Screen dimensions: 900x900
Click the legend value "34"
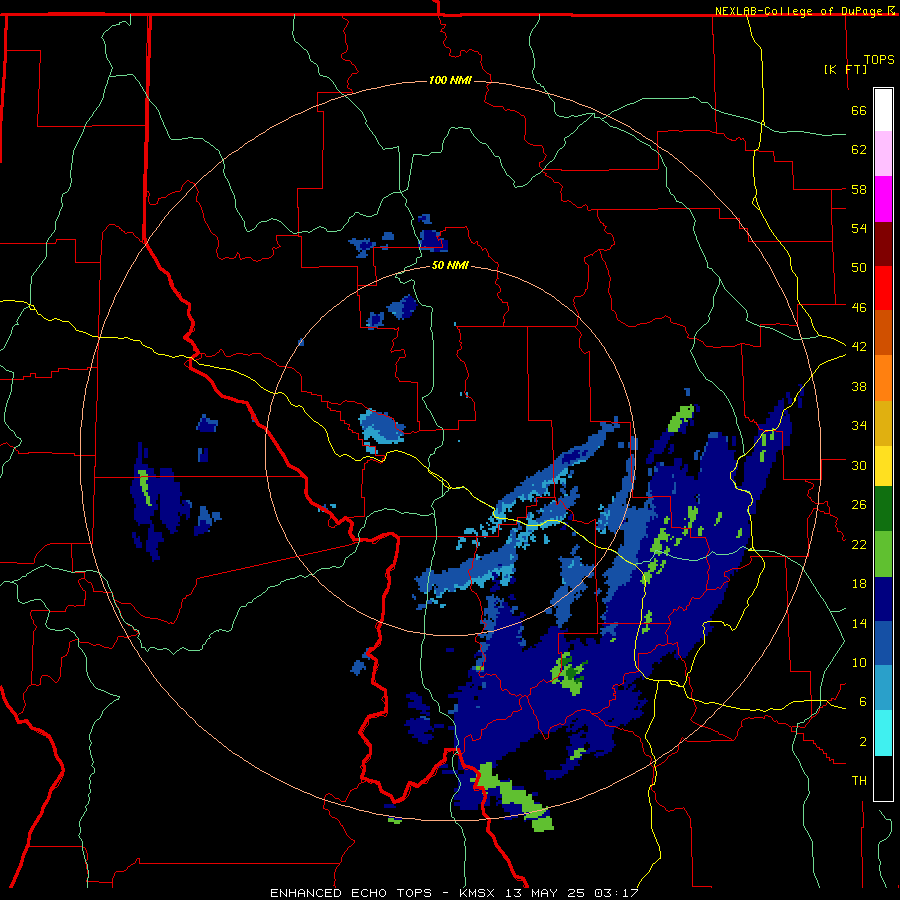(x=859, y=425)
